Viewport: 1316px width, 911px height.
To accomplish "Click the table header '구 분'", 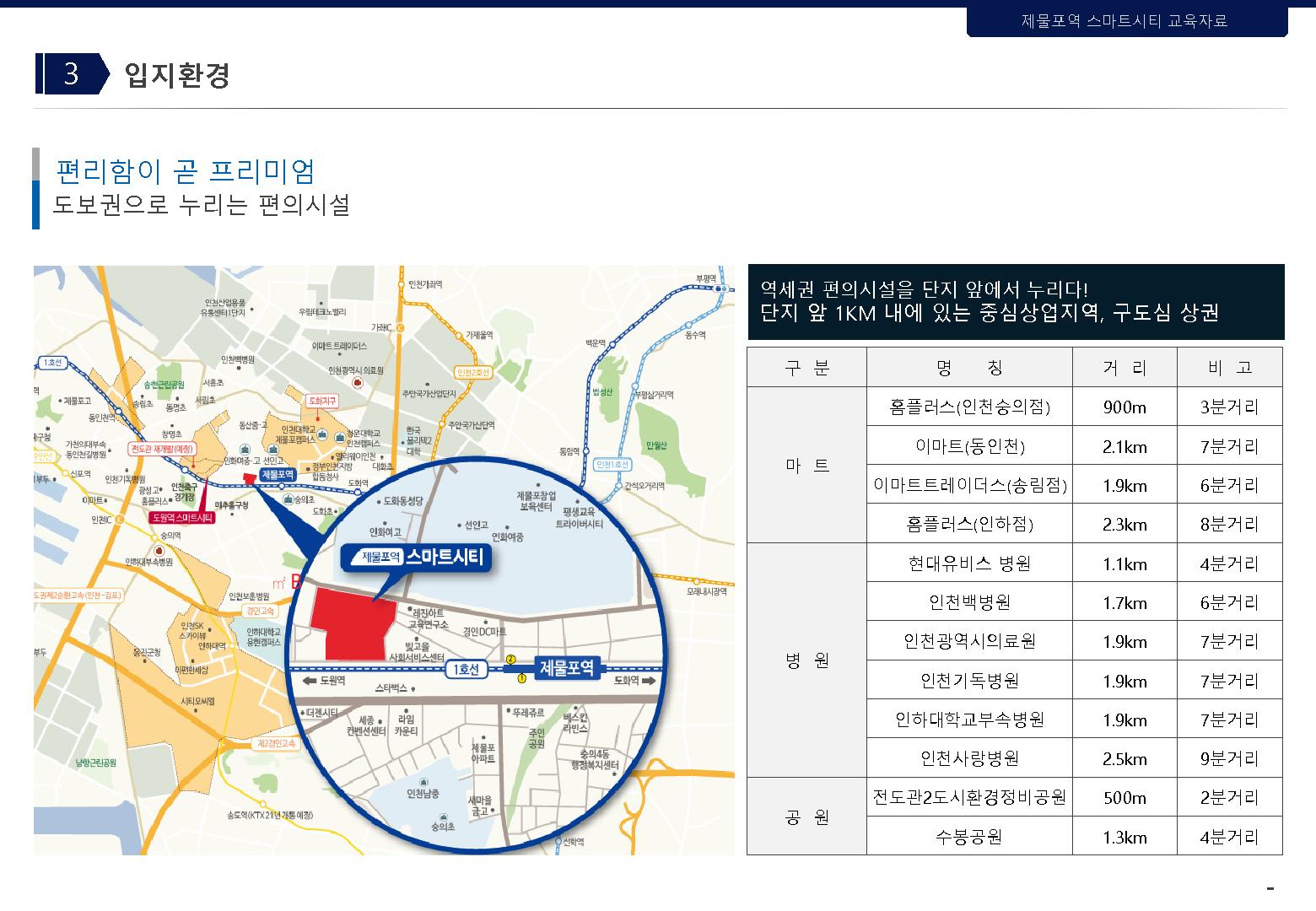I will click(807, 368).
